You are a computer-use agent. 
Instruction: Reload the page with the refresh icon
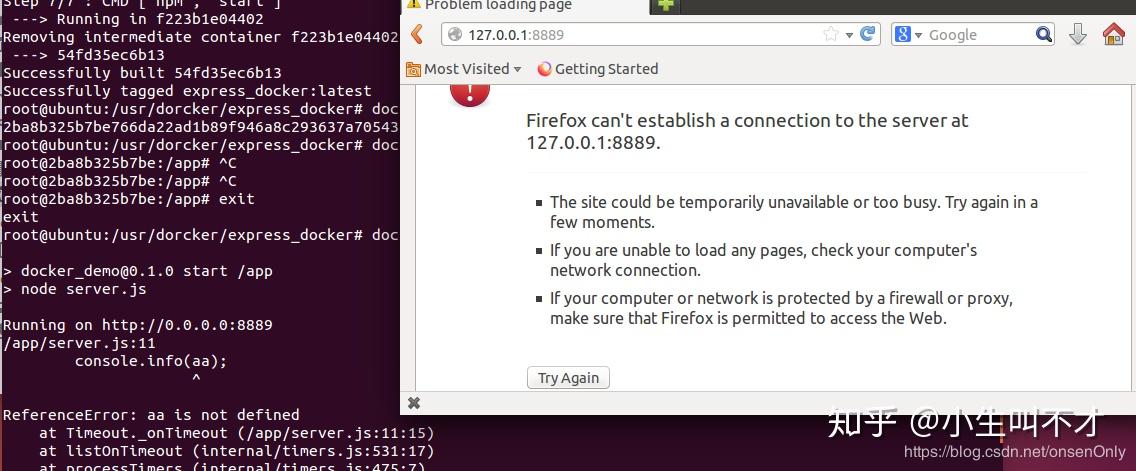point(869,34)
